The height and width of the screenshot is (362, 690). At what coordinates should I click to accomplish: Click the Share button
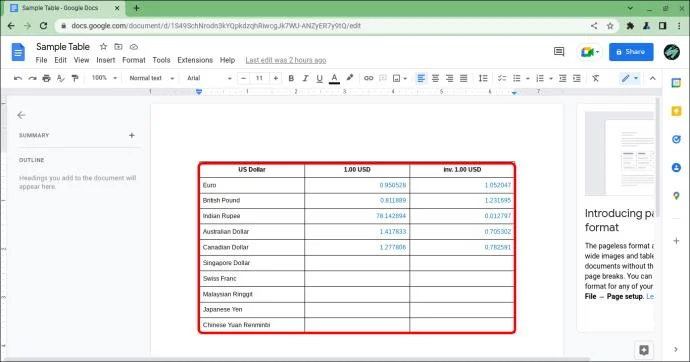(x=631, y=52)
